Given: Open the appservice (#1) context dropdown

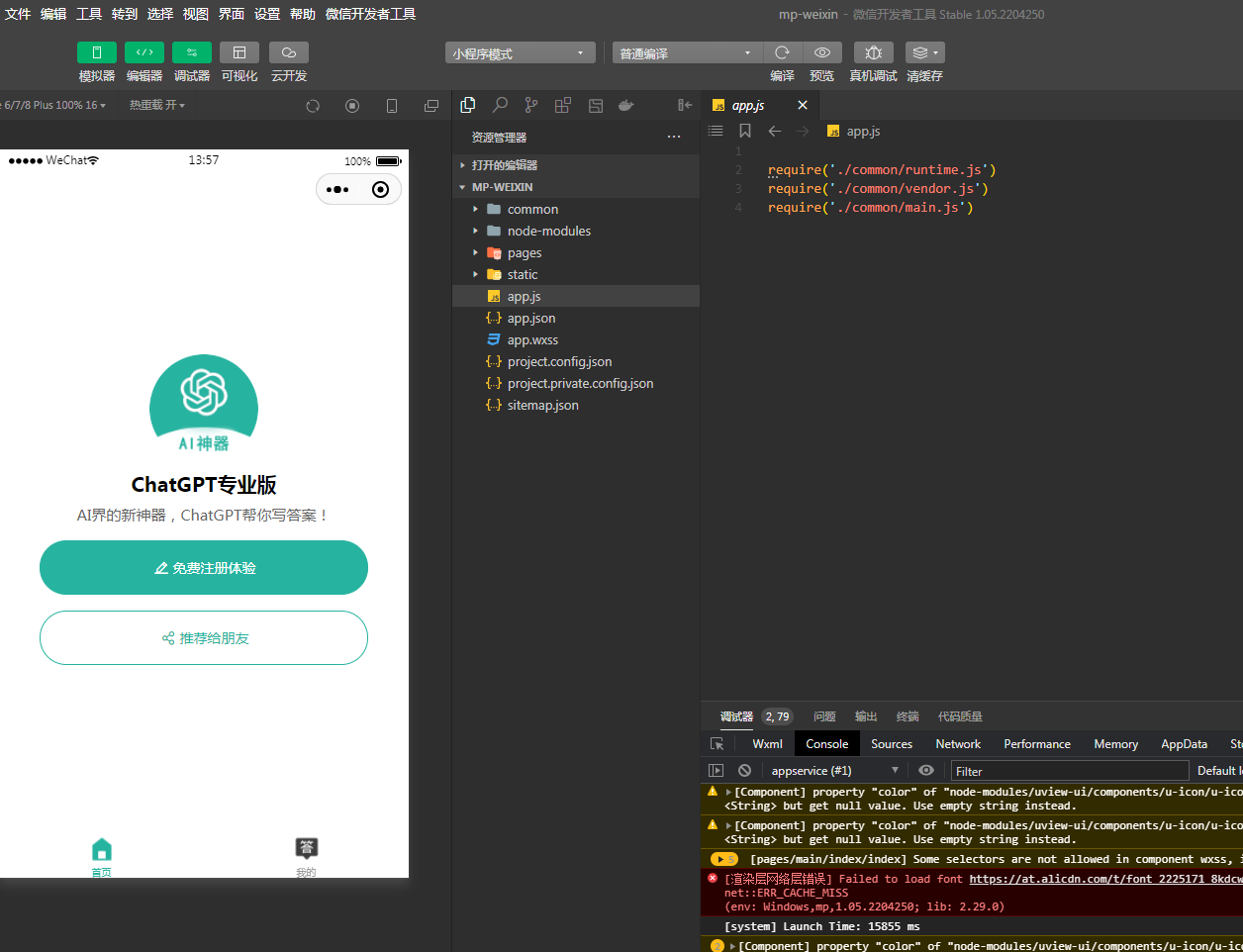Looking at the screenshot, I should click(x=834, y=771).
